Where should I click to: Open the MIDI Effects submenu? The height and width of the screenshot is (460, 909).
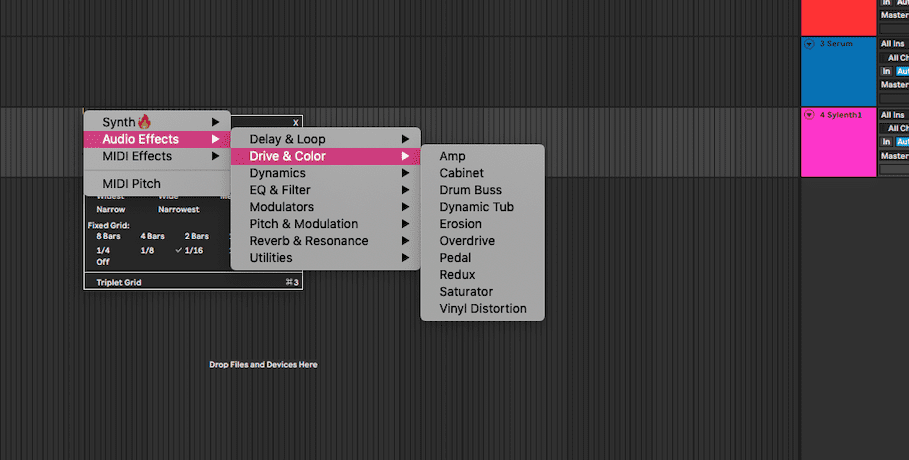(x=157, y=156)
